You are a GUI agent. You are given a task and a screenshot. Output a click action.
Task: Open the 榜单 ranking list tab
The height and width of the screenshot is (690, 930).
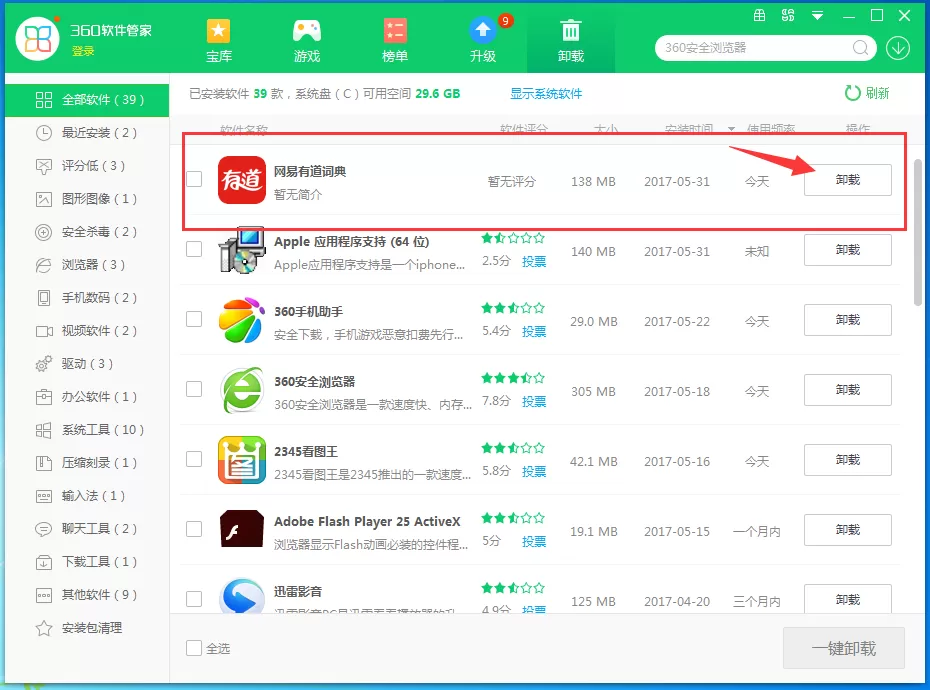[x=394, y=40]
